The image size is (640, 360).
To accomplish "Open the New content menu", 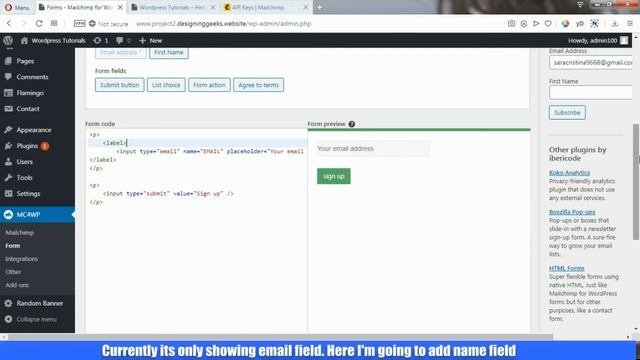I will click(151, 40).
